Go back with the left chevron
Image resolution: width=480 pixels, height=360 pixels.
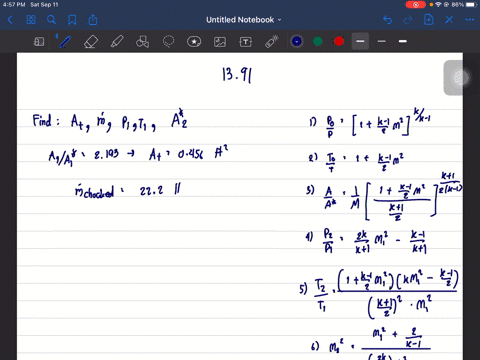coord(10,20)
